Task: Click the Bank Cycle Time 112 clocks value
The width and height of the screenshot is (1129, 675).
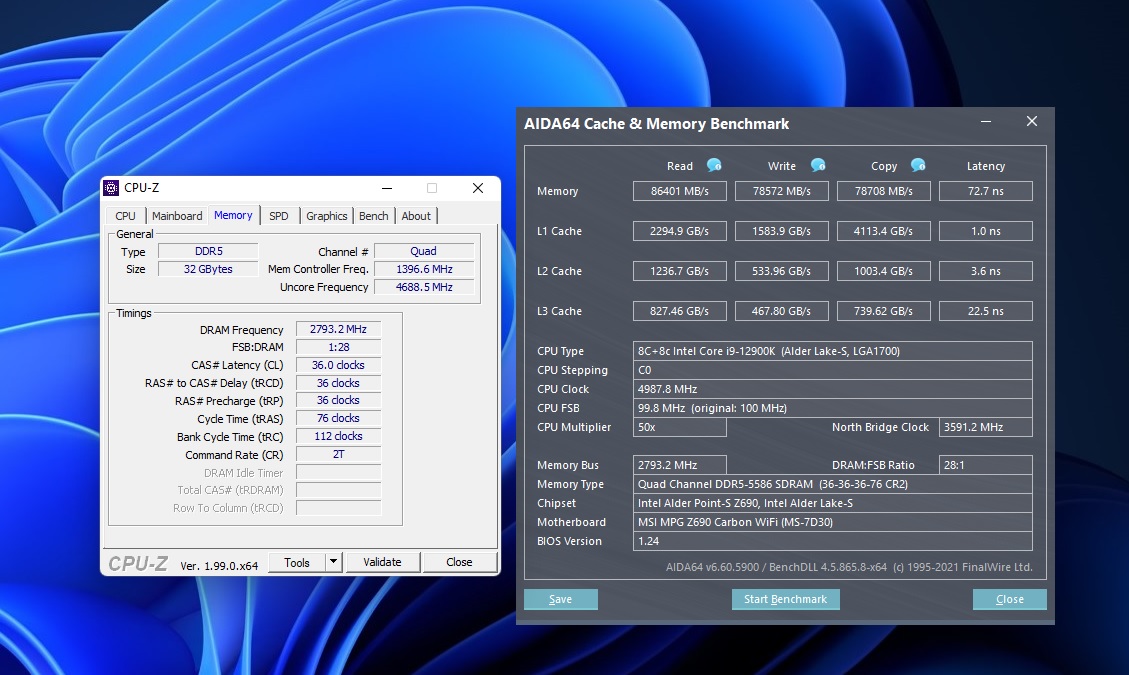Action: pos(338,437)
